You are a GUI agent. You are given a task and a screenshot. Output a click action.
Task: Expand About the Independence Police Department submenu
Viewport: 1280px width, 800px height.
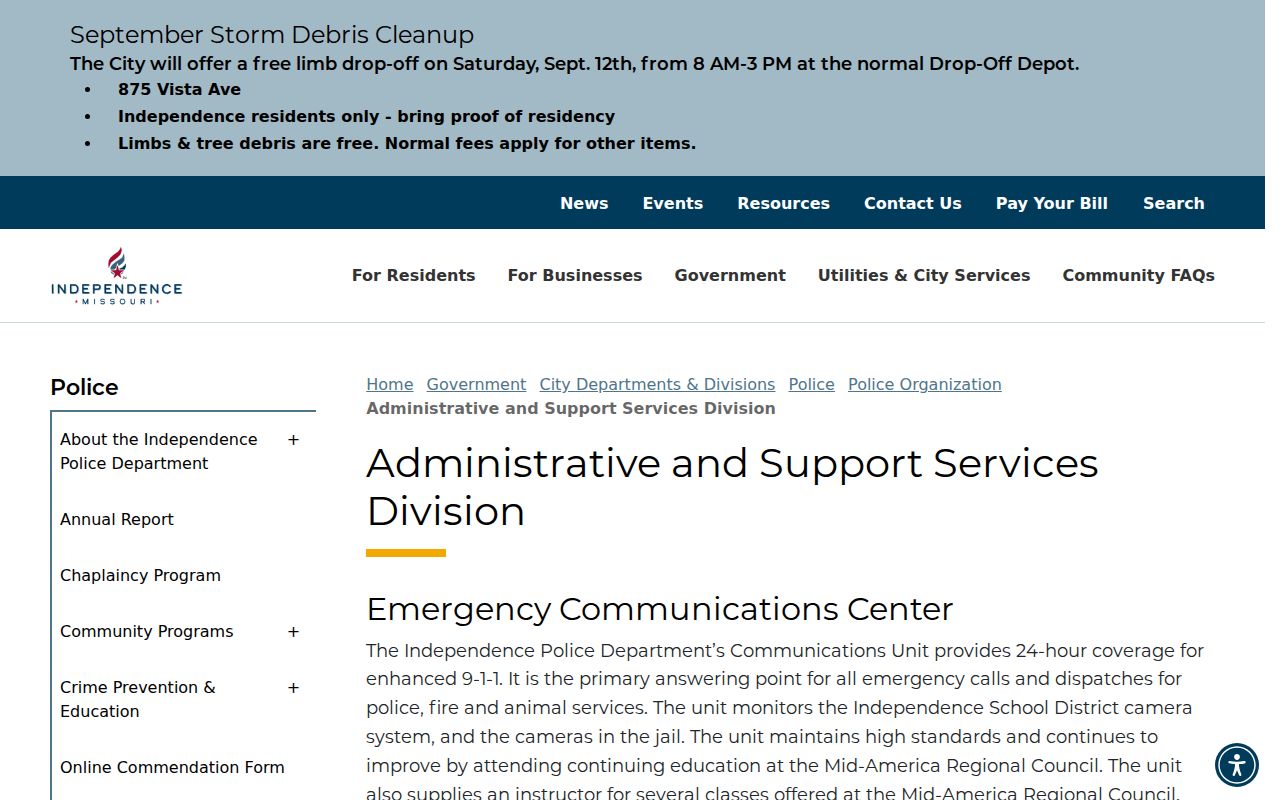click(293, 440)
